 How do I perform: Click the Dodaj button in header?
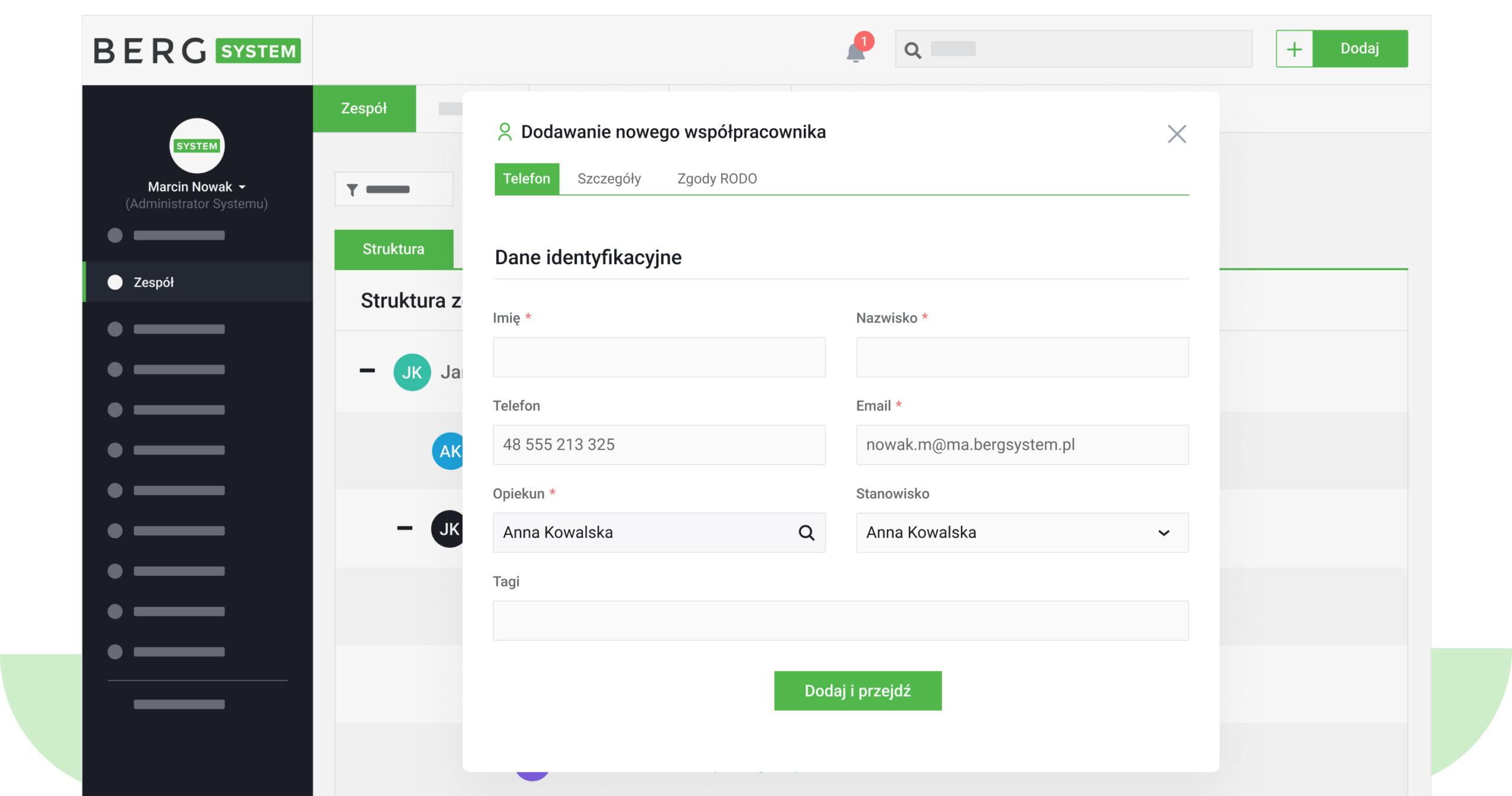tap(1360, 48)
